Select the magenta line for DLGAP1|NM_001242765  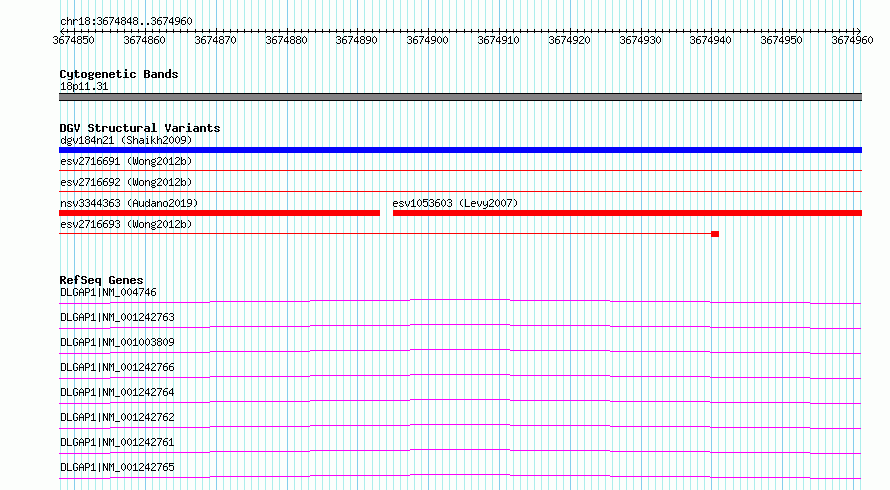pos(460,476)
